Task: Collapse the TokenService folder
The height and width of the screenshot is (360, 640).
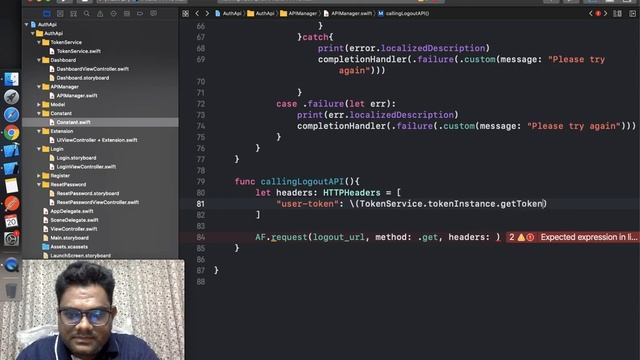Action: (39, 42)
